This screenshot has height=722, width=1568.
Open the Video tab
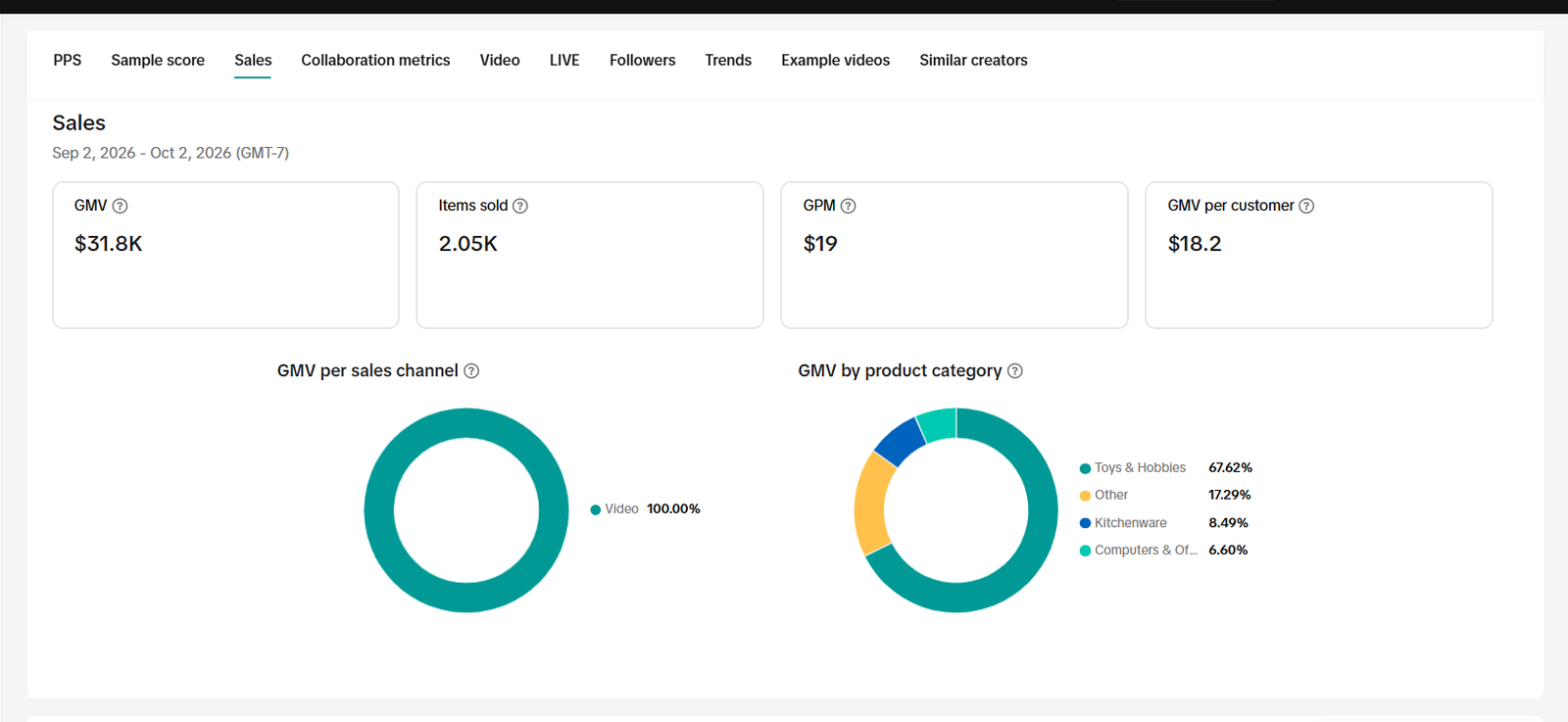click(500, 60)
